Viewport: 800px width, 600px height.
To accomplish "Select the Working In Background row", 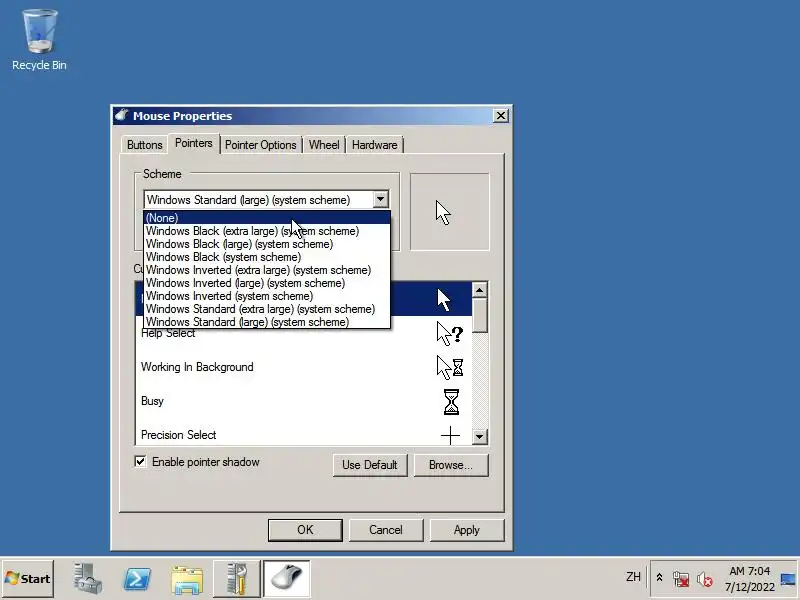I will click(x=304, y=367).
